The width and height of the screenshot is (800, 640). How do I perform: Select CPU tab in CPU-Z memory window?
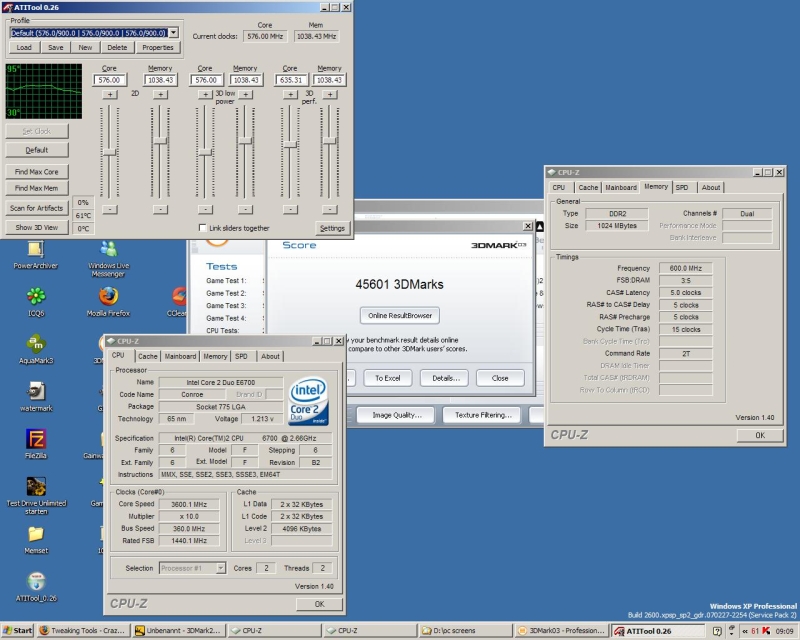[x=559, y=187]
